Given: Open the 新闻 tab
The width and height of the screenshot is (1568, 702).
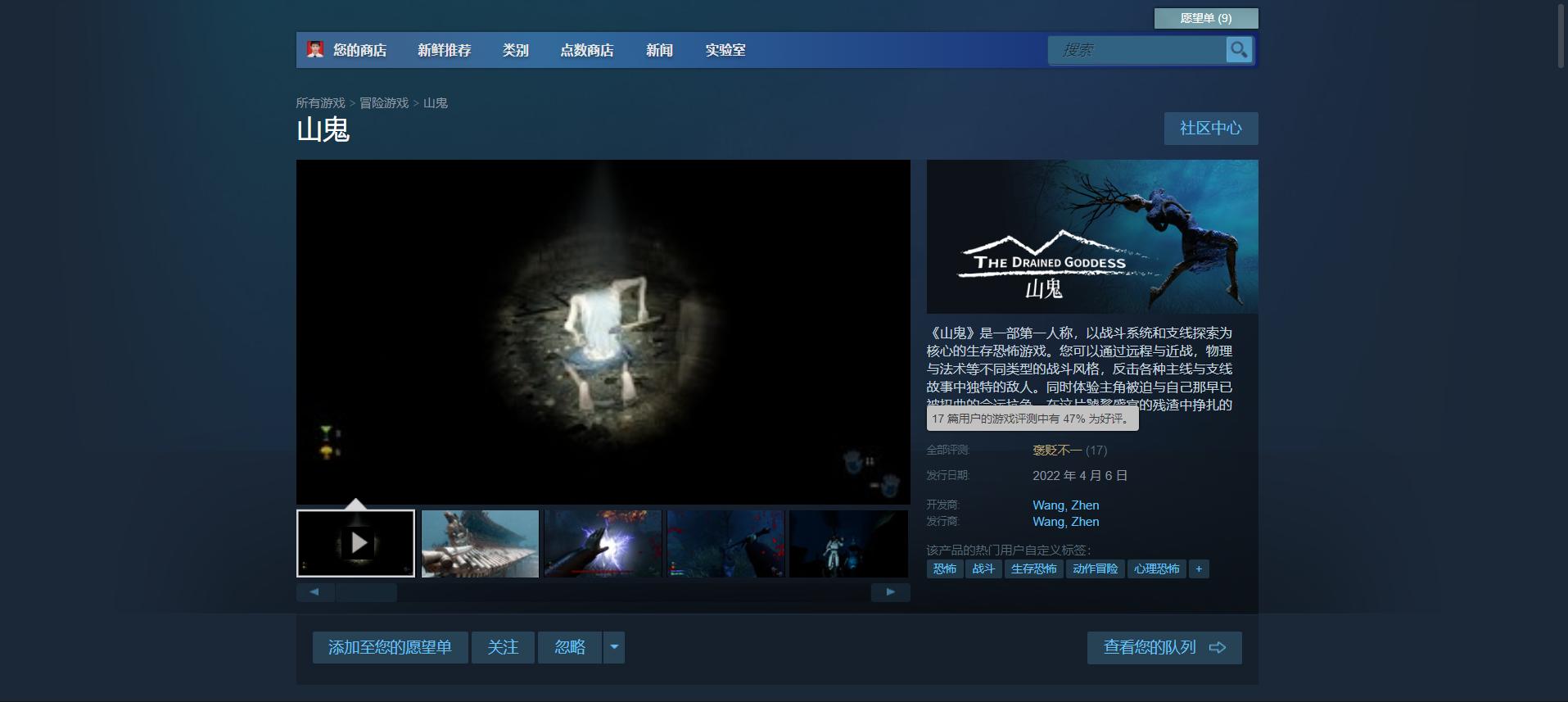Looking at the screenshot, I should click(x=659, y=50).
